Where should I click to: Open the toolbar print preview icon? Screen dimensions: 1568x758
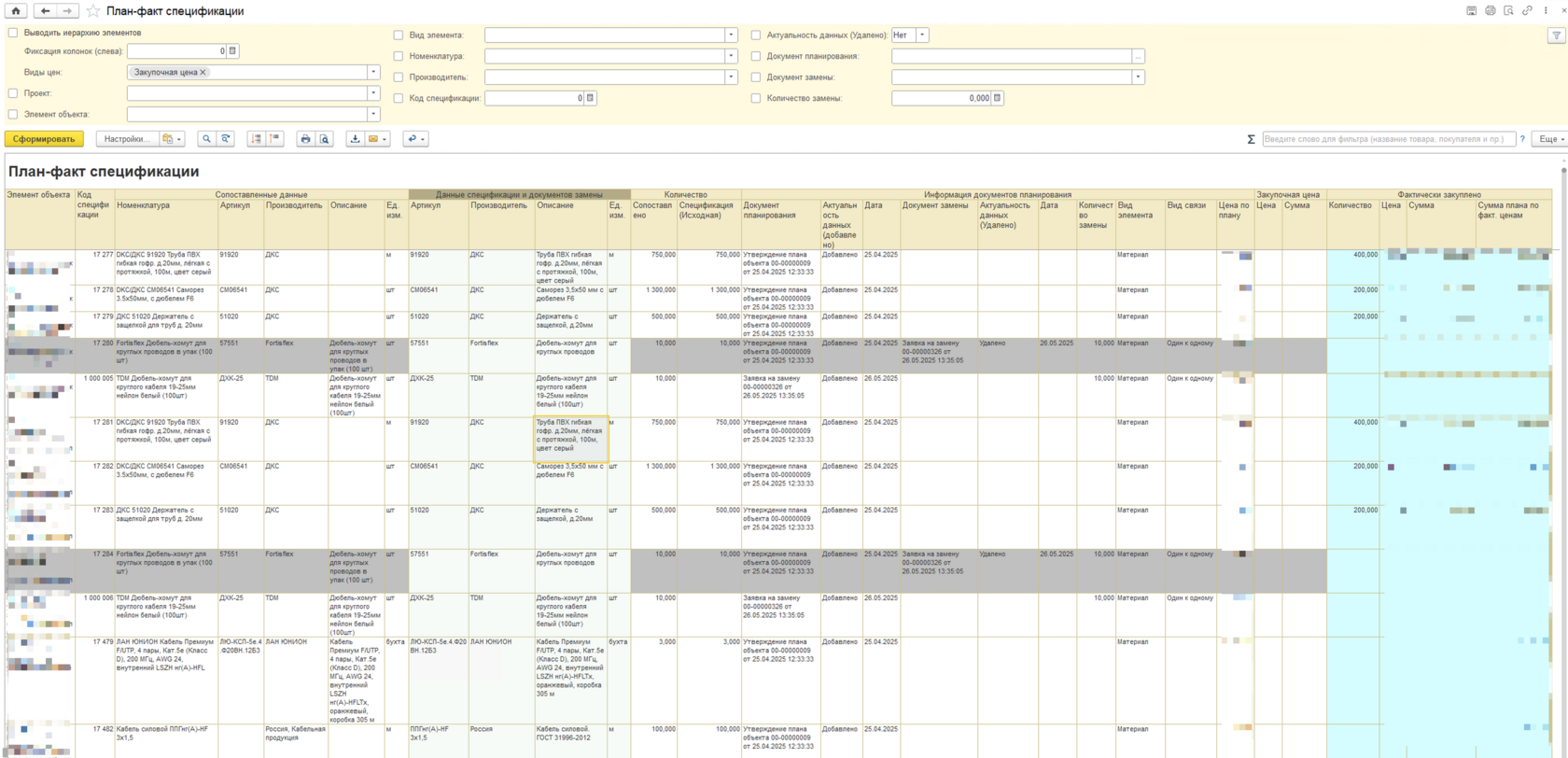pyautogui.click(x=324, y=139)
